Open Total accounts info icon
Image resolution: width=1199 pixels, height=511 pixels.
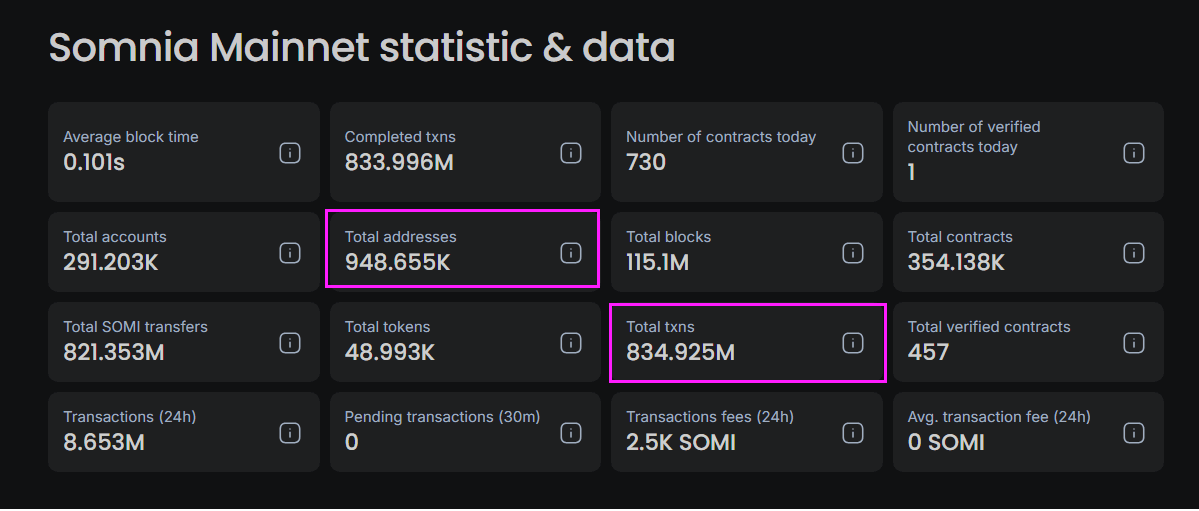point(289,253)
